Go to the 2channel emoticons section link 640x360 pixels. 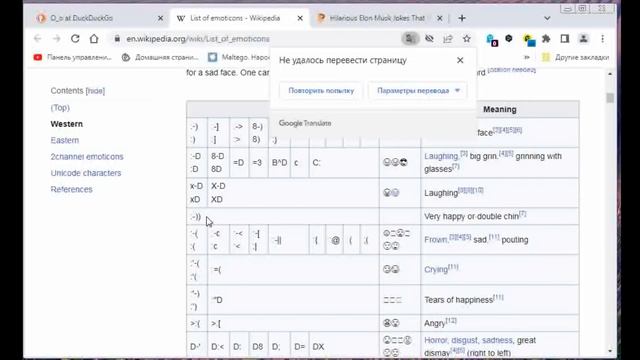point(87,156)
